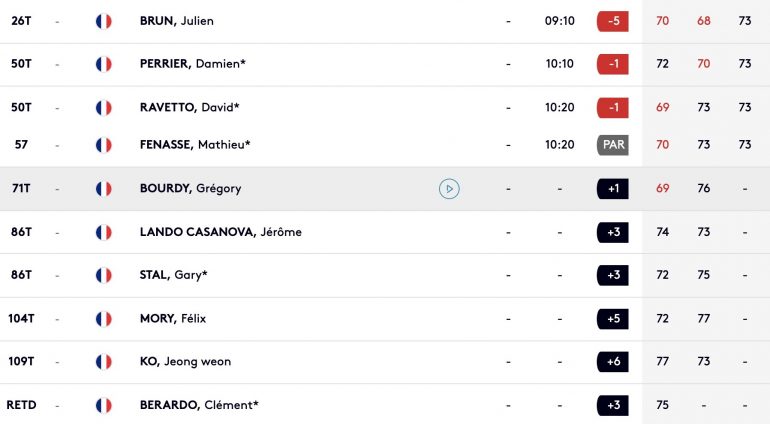This screenshot has height=424, width=770.
Task: Select the +6 score badge for Ko
Action: 612,362
